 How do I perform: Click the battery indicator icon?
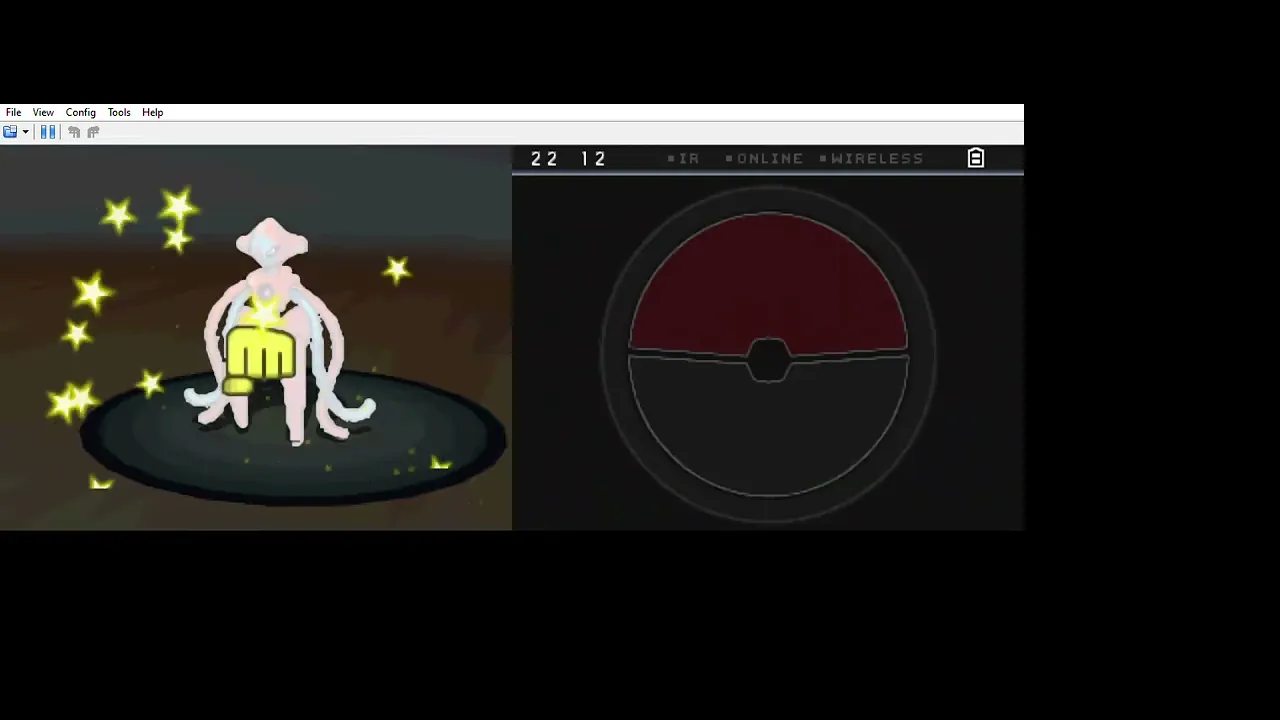coord(976,158)
